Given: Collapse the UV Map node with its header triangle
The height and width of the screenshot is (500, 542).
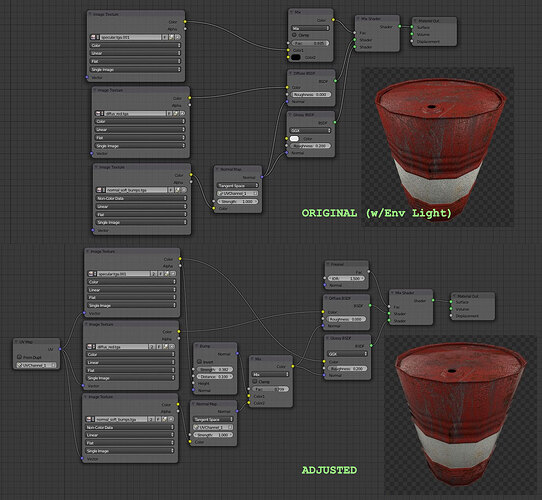Looking at the screenshot, I should 17,342.
